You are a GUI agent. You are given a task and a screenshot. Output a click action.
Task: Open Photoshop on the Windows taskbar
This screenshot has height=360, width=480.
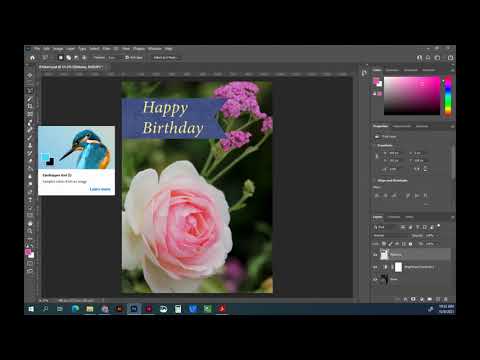[x=134, y=309]
